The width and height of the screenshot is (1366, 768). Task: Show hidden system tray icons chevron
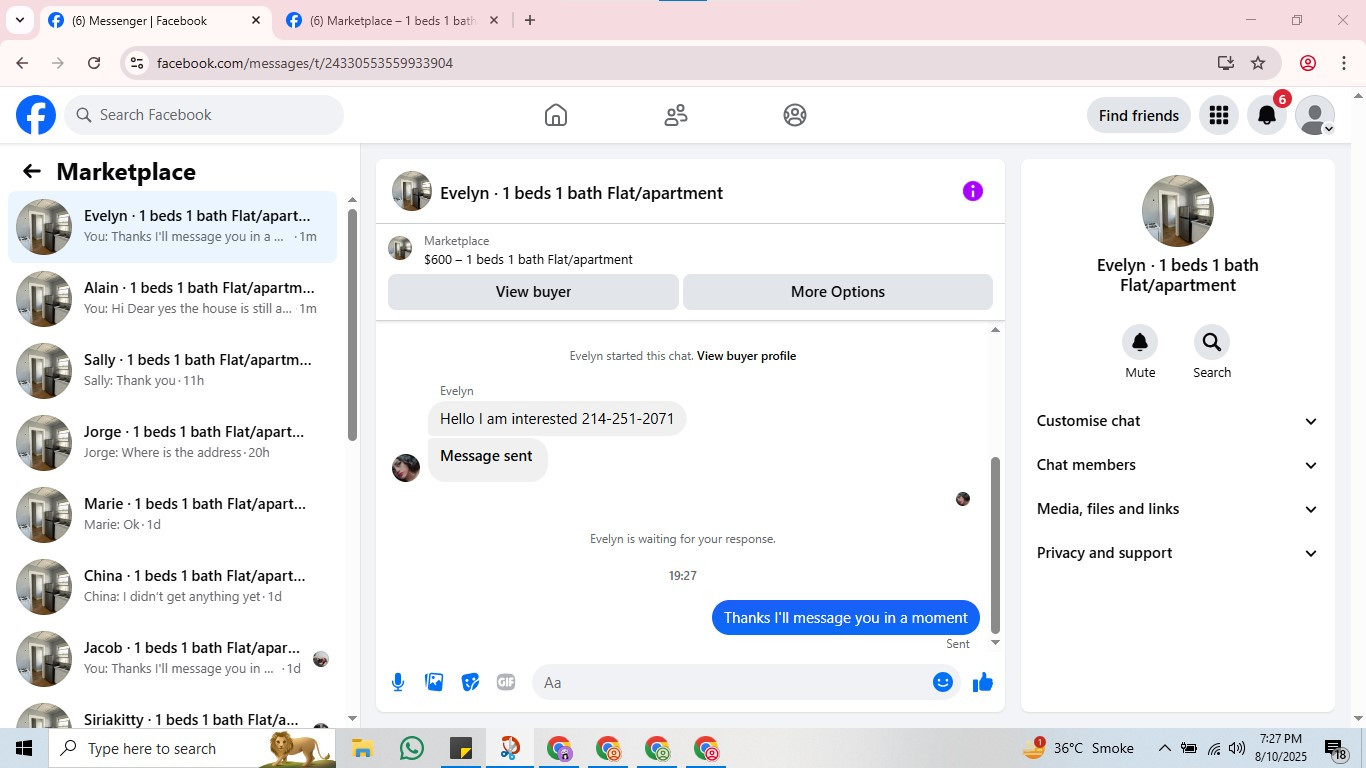[1165, 748]
